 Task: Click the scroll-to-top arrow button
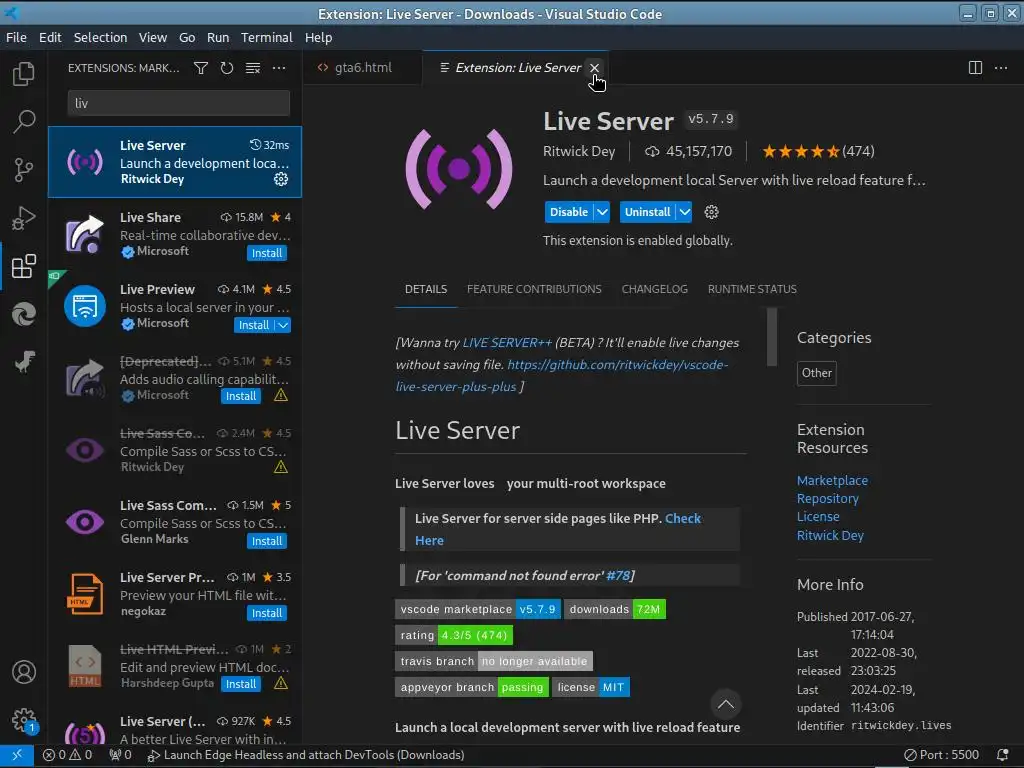click(726, 704)
